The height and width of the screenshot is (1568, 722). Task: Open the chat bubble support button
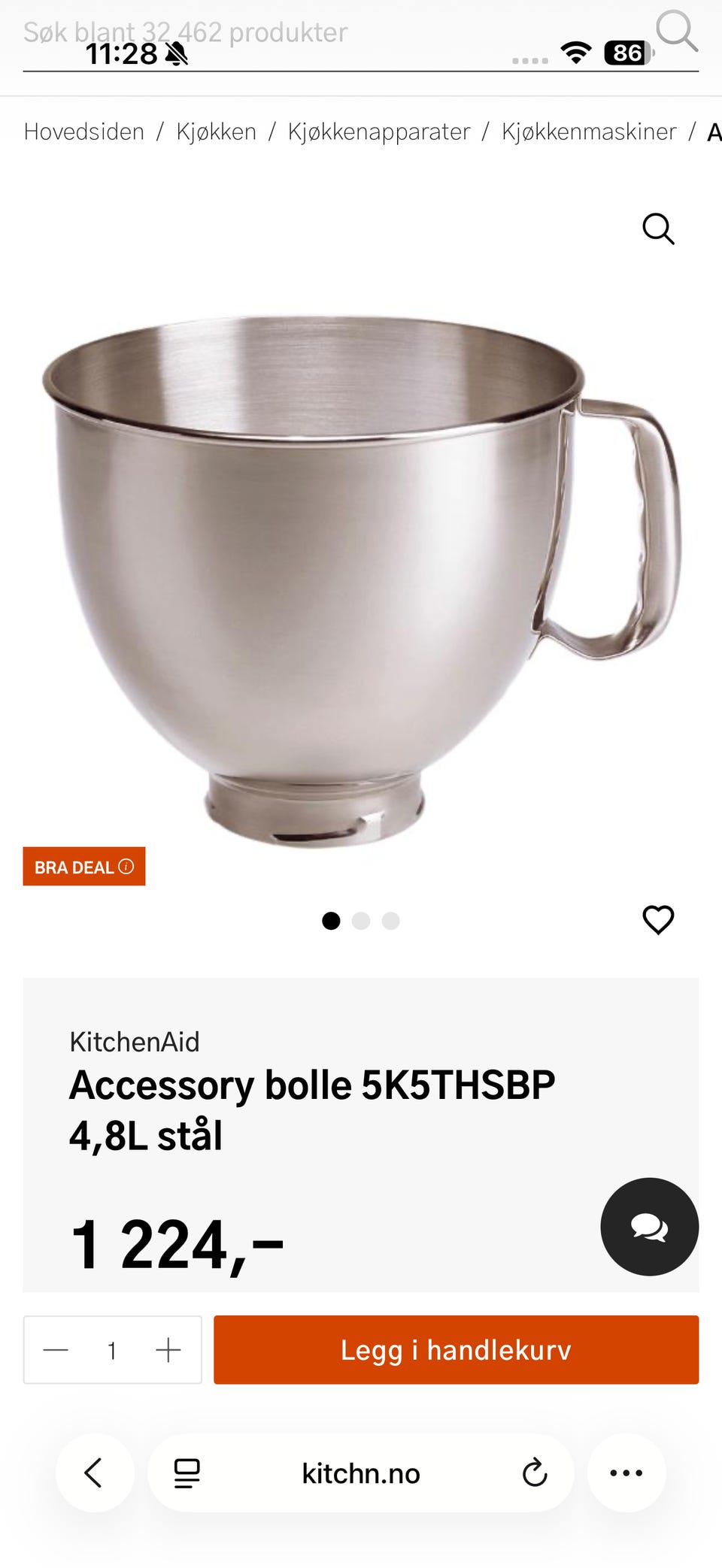(x=649, y=1227)
